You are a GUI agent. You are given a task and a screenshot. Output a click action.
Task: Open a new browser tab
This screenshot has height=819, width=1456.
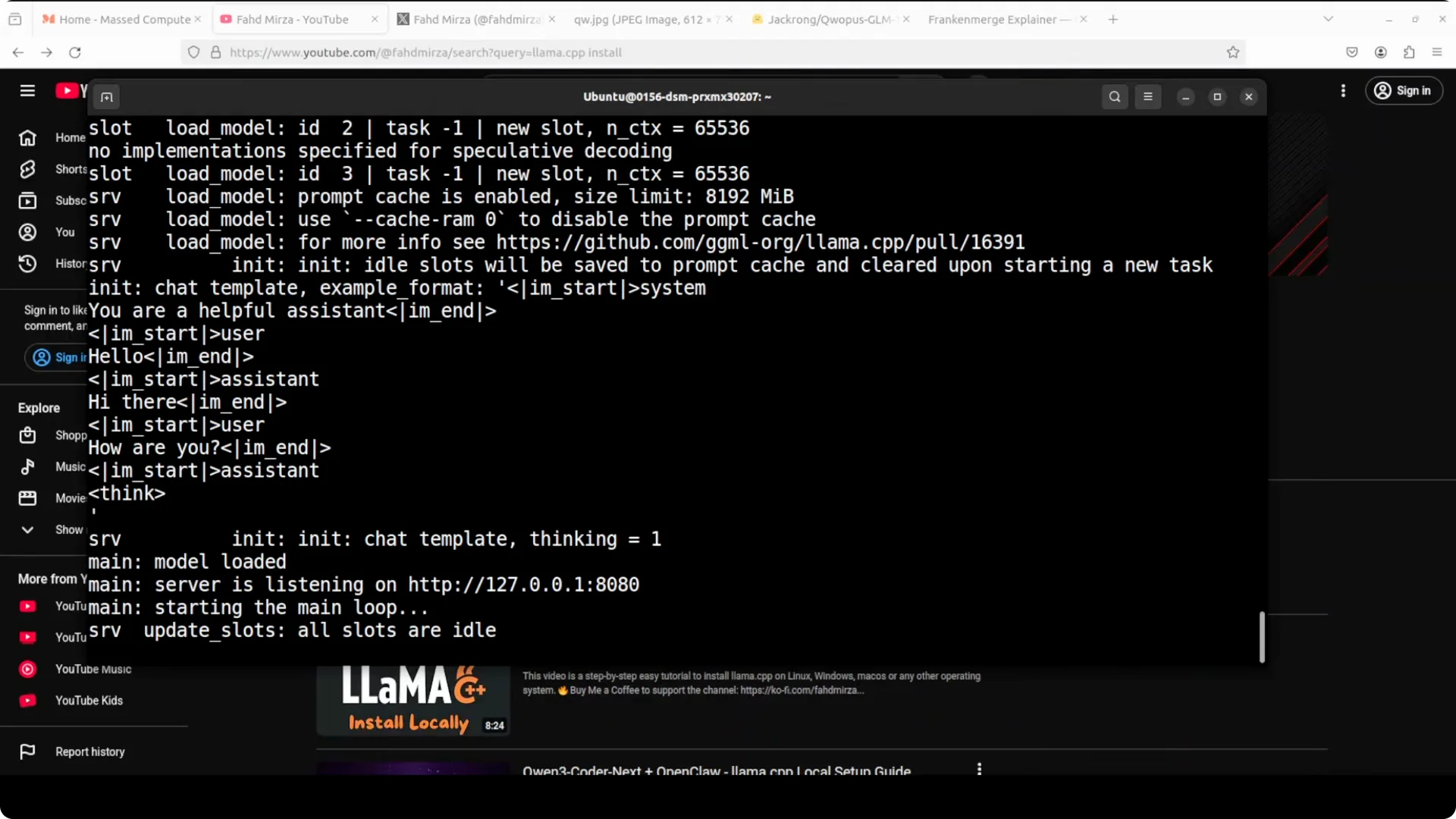coord(1112,20)
